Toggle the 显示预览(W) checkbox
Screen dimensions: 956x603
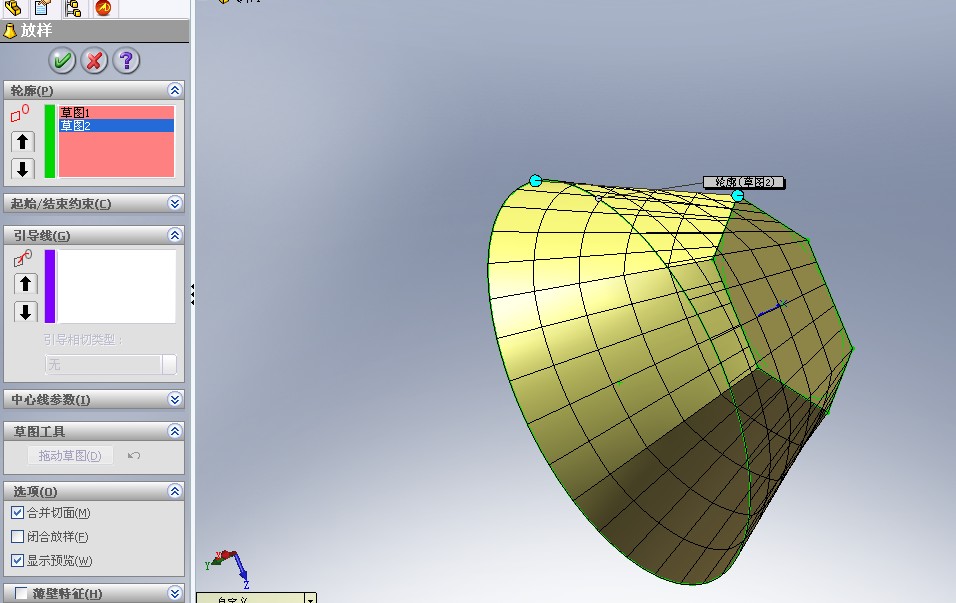(x=18, y=560)
